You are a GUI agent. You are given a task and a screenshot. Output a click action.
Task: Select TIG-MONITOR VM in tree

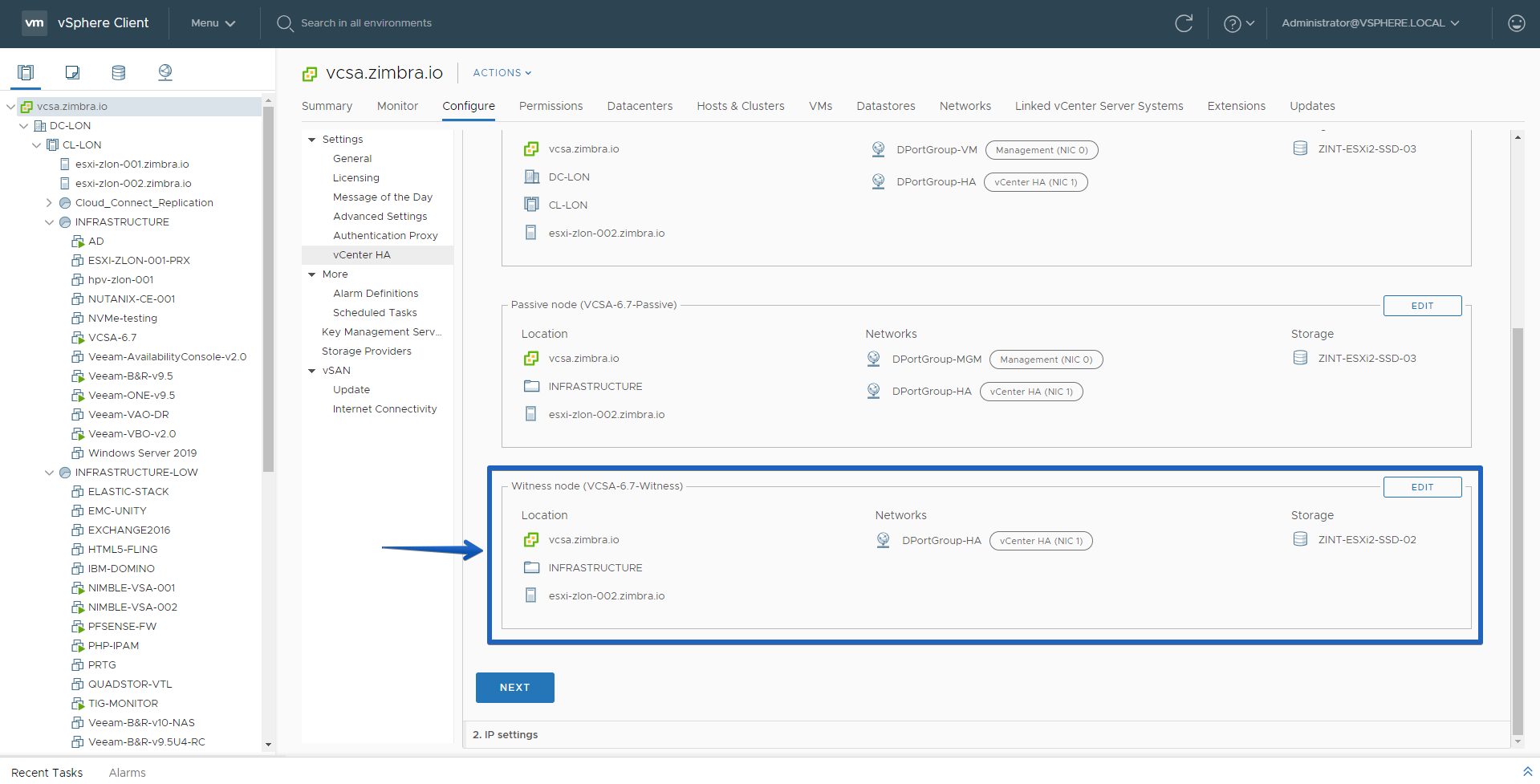(123, 704)
